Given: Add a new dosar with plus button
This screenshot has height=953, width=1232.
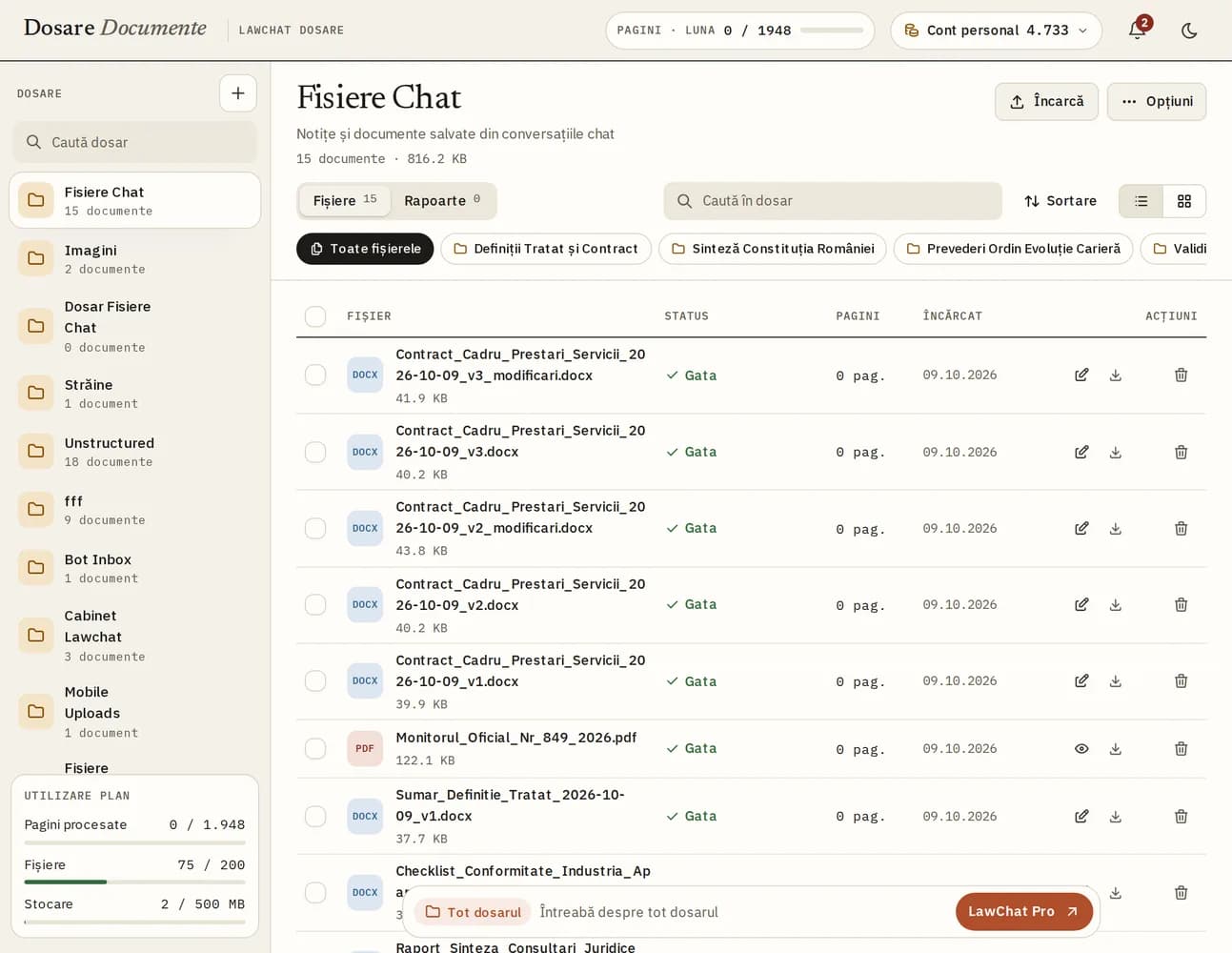Looking at the screenshot, I should (x=238, y=93).
